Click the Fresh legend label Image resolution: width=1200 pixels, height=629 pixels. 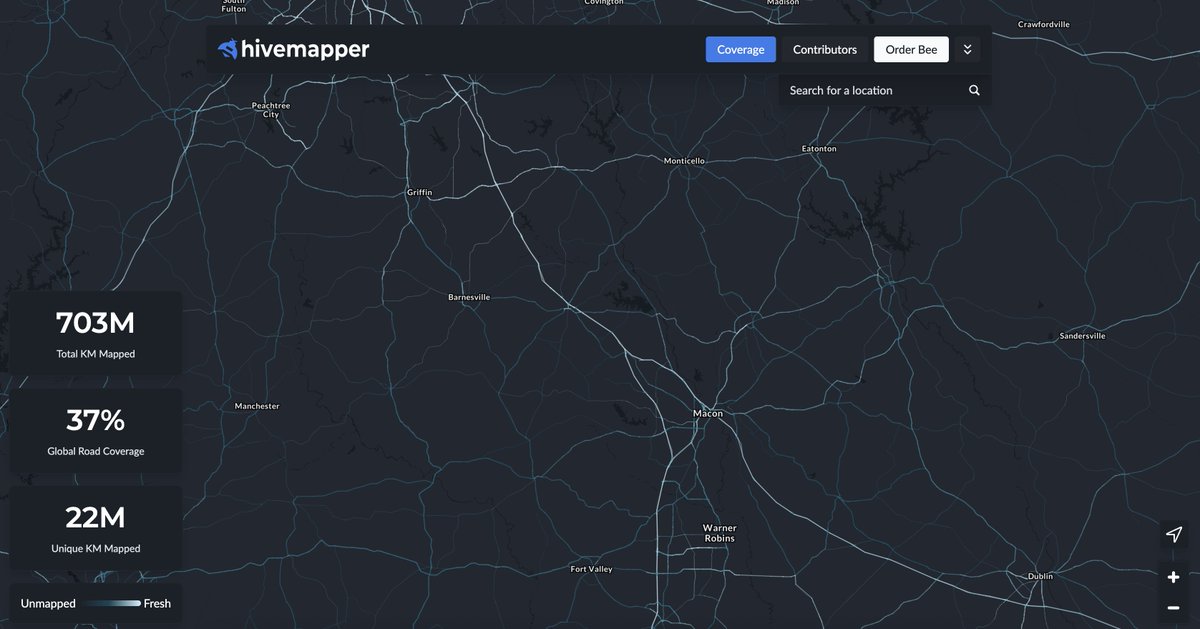click(x=157, y=603)
